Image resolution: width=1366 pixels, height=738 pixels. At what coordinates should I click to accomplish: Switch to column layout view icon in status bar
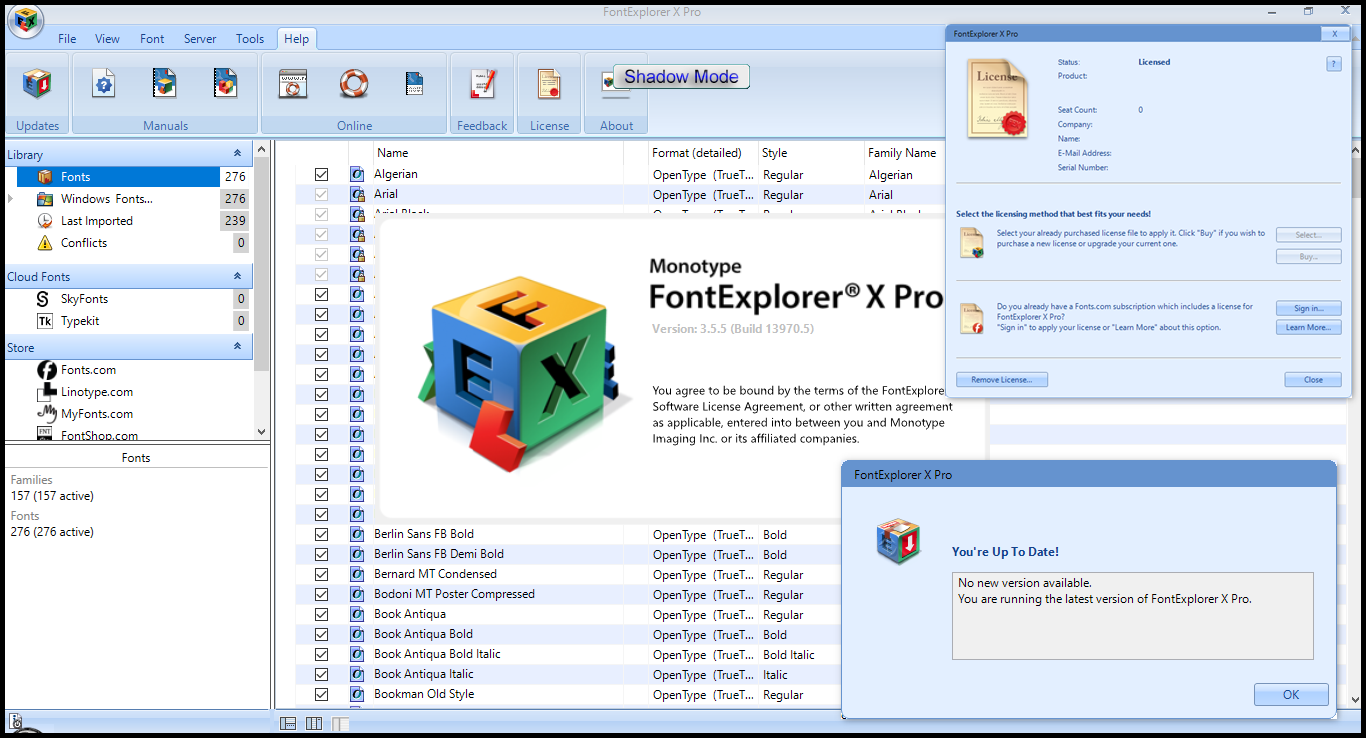pyautogui.click(x=314, y=723)
